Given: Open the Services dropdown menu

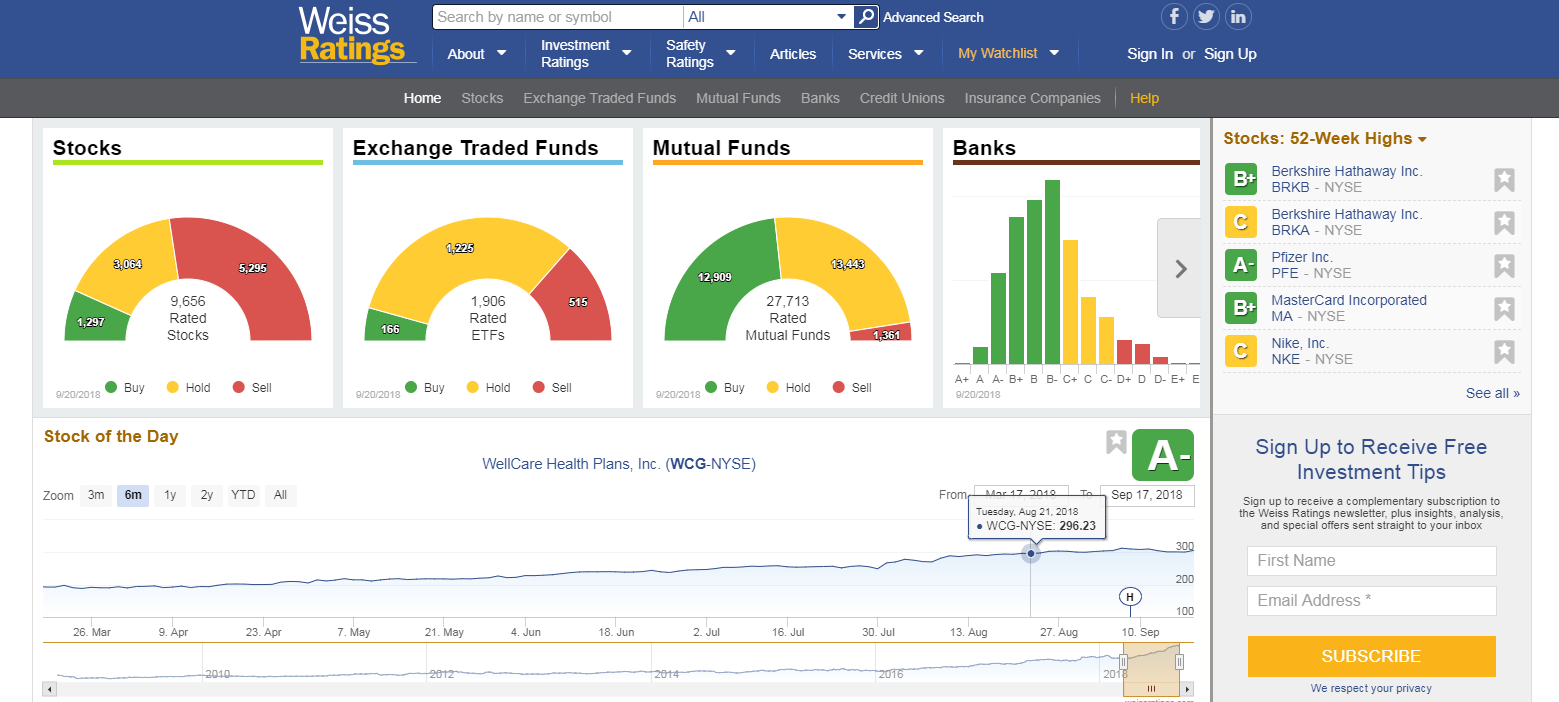Looking at the screenshot, I should pos(884,54).
